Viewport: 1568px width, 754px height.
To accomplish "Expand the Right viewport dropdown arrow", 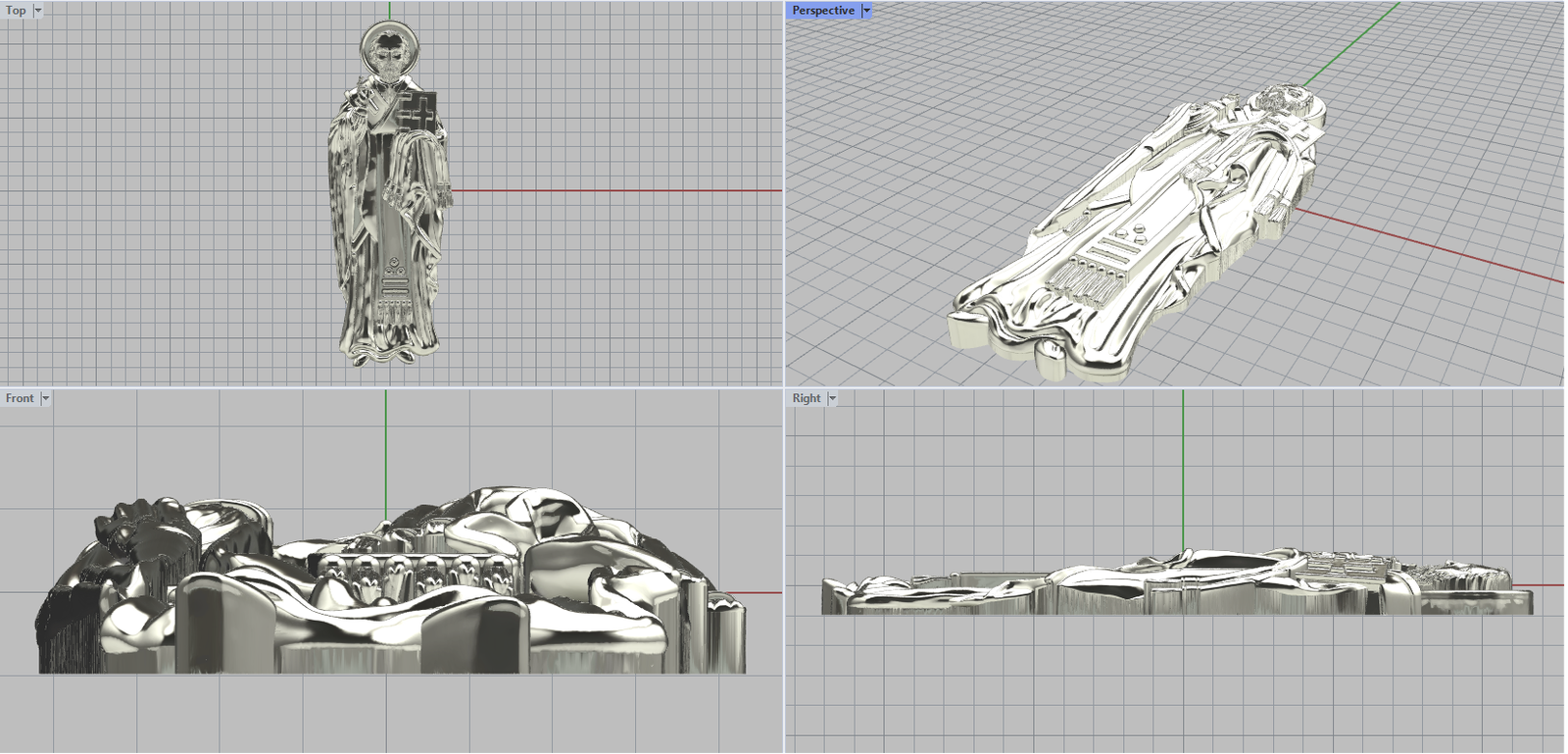I will [832, 398].
